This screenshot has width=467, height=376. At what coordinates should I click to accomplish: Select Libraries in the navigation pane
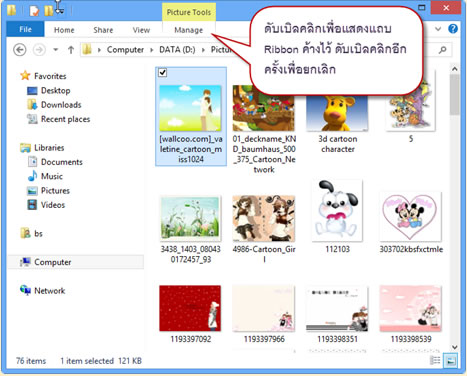click(x=49, y=148)
